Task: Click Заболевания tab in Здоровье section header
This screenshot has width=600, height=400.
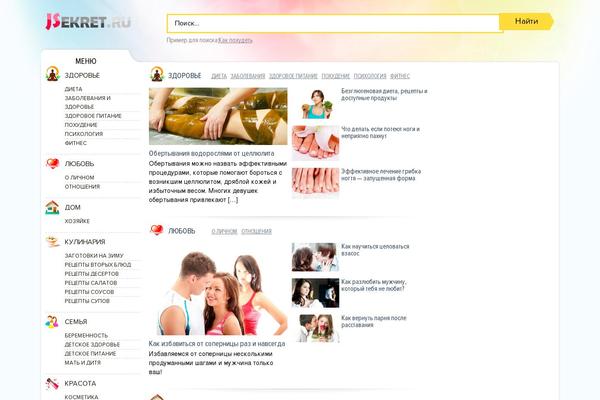Action: pyautogui.click(x=248, y=76)
